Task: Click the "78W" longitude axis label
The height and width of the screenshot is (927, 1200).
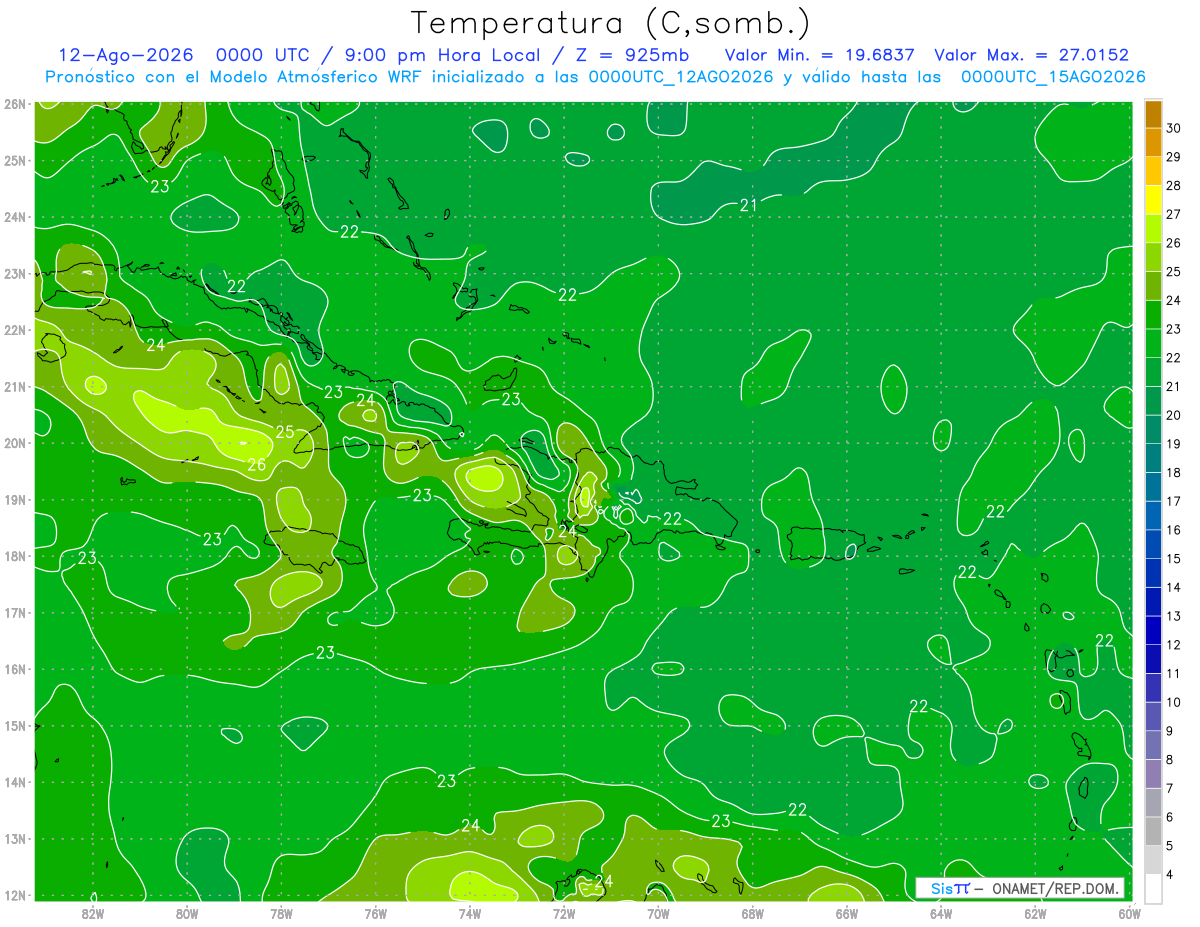Action: tap(281, 912)
